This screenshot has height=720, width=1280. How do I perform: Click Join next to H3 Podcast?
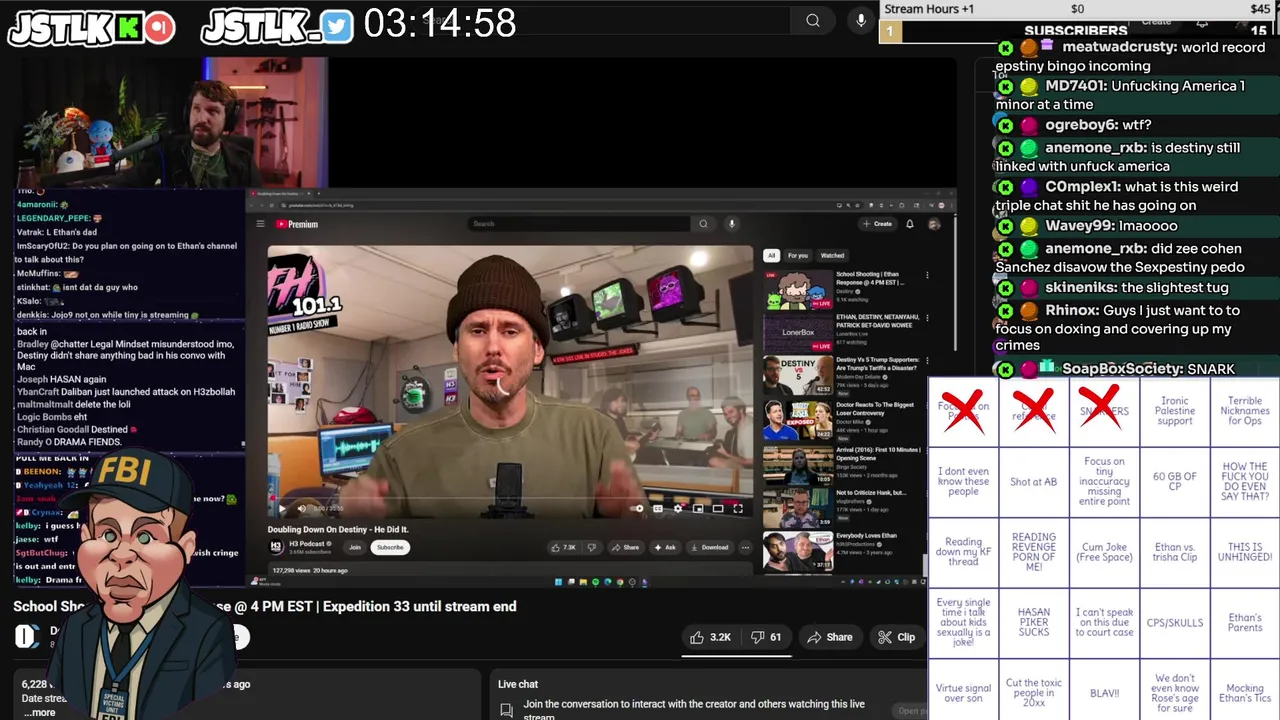coord(354,547)
